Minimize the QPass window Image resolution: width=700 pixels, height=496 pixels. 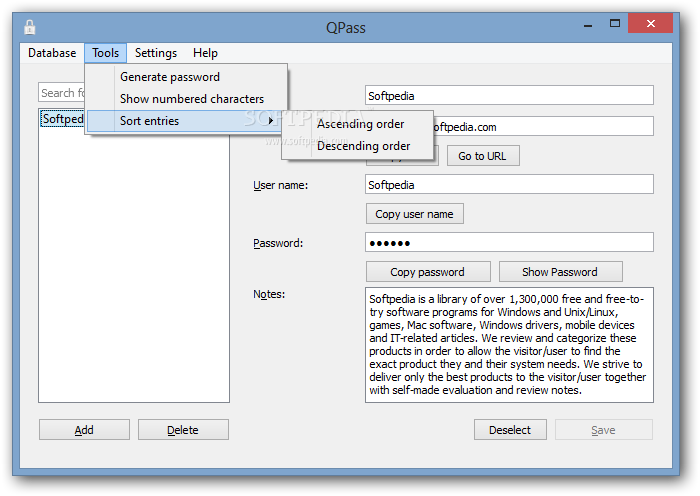pyautogui.click(x=588, y=26)
